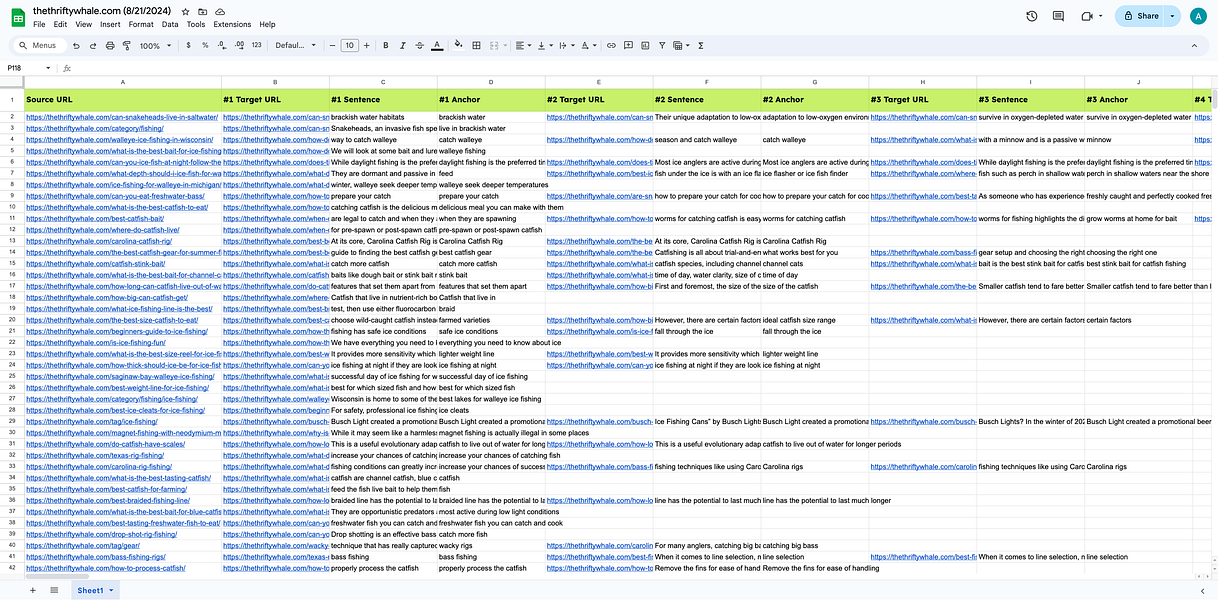Click the Insert link icon
Image resolution: width=1218 pixels, height=600 pixels.
pyautogui.click(x=611, y=45)
